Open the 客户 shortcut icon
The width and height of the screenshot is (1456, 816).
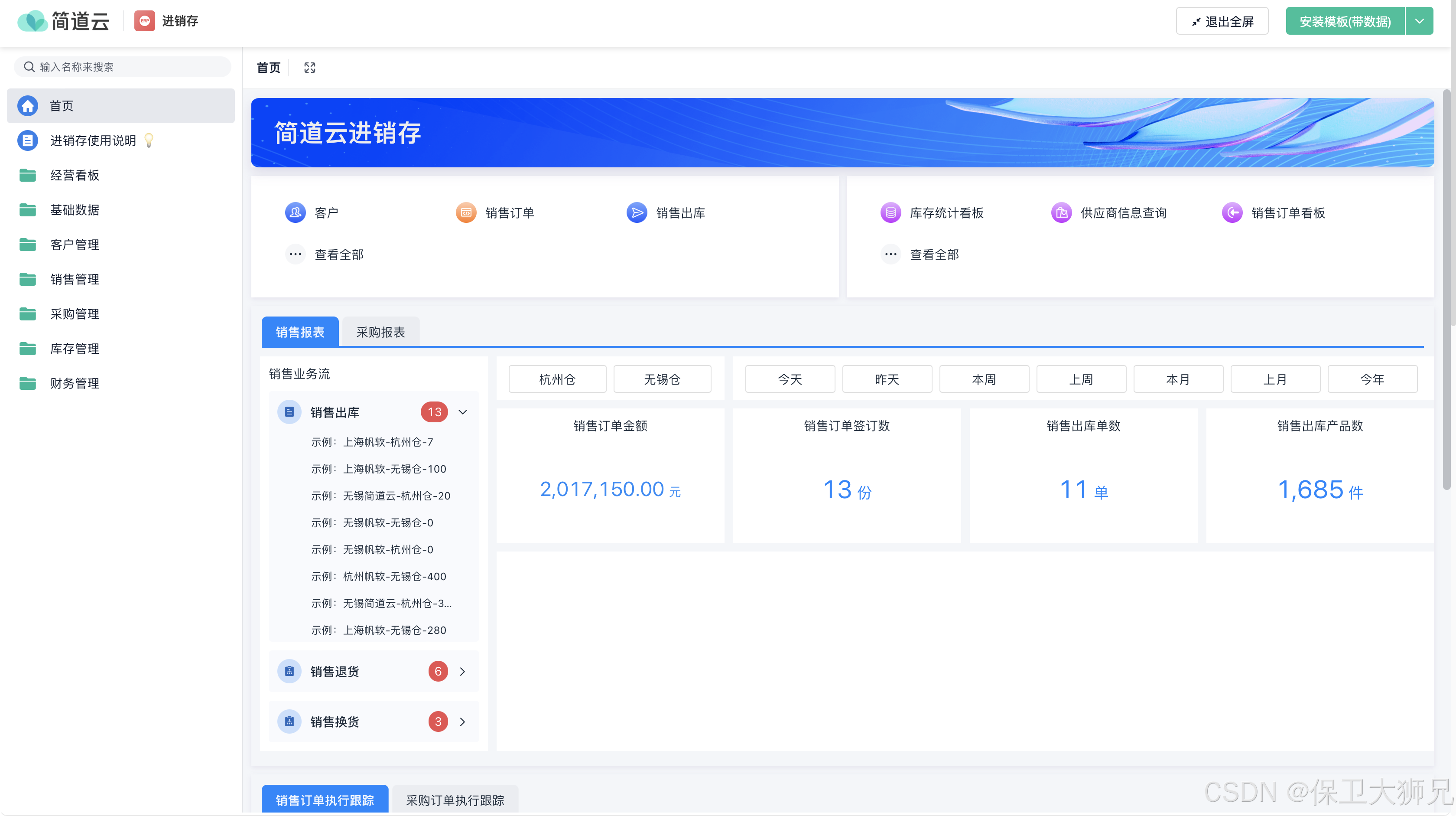[x=295, y=212]
